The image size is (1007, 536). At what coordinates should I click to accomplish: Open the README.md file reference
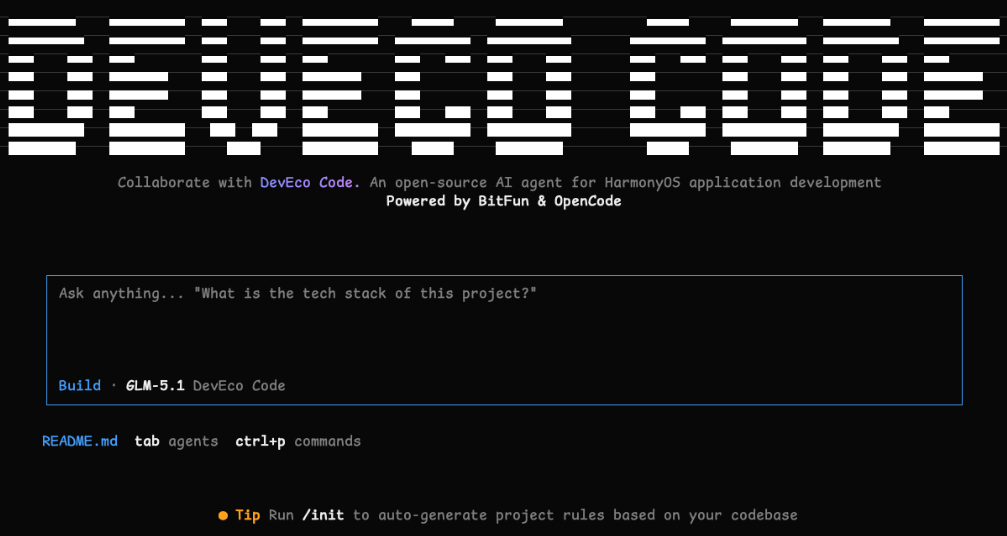point(80,442)
